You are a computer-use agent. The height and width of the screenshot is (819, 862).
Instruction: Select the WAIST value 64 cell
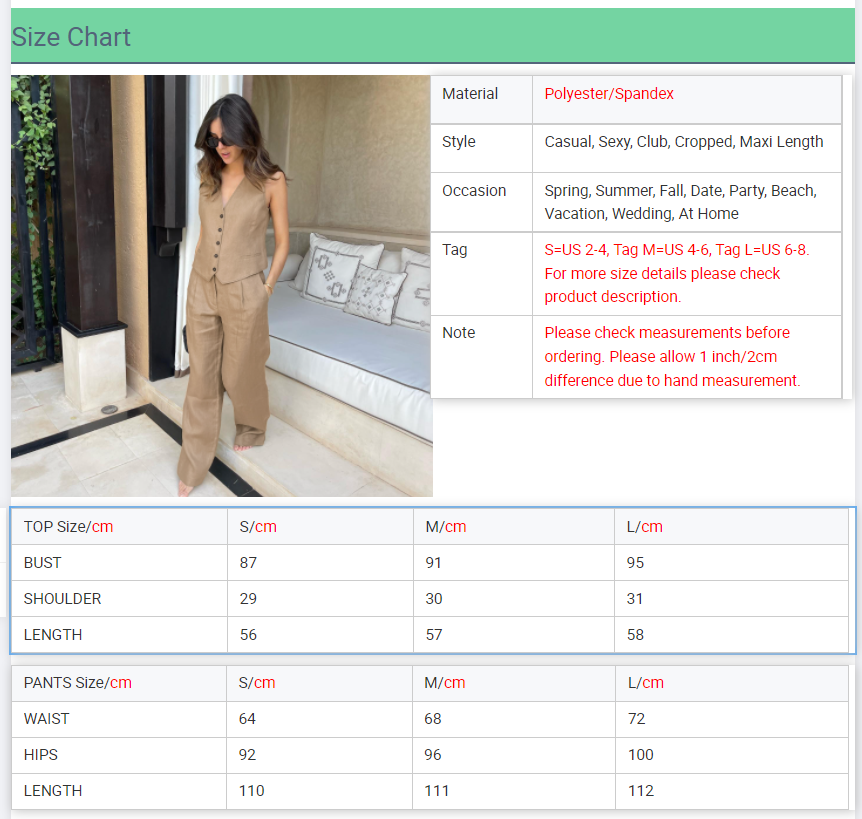tap(248, 719)
